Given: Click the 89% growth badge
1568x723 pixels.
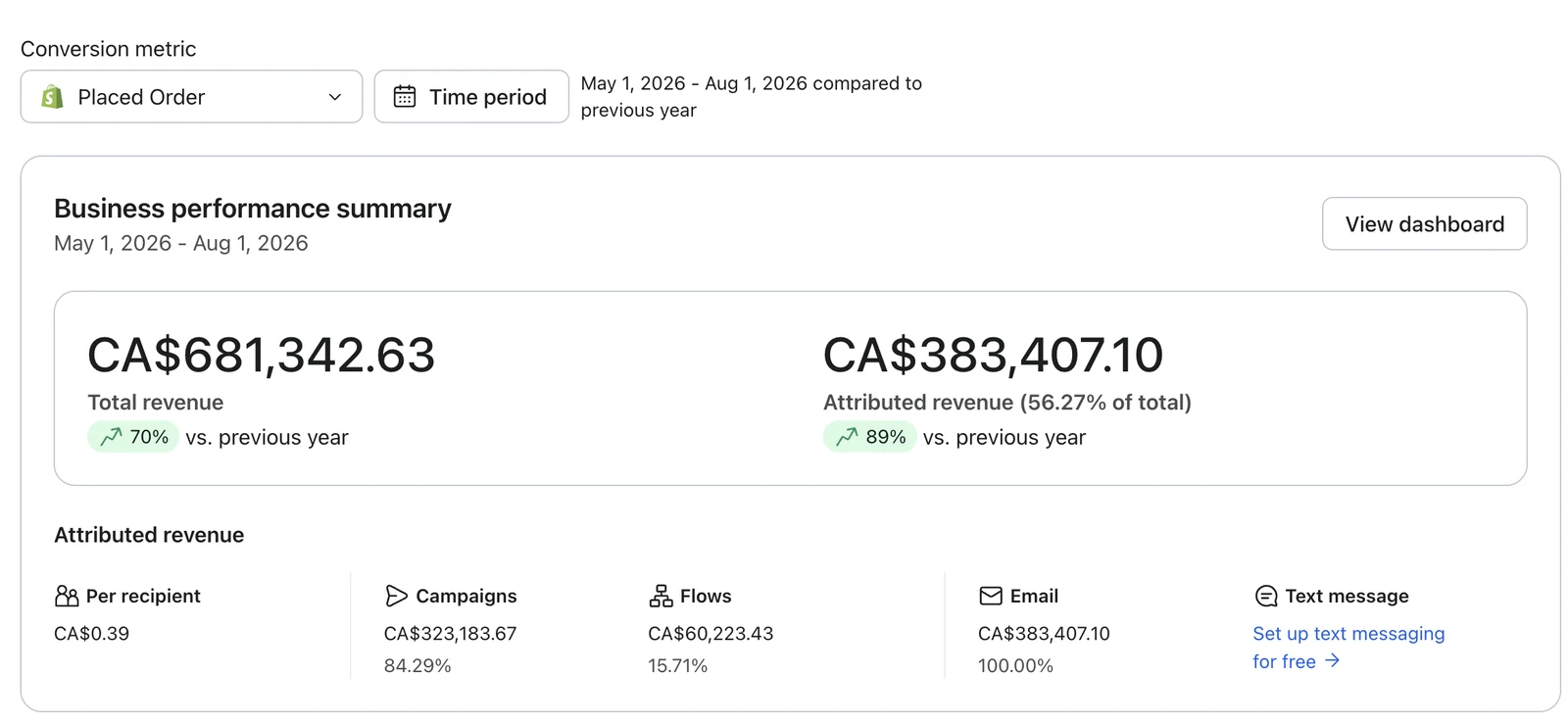Looking at the screenshot, I should click(869, 436).
